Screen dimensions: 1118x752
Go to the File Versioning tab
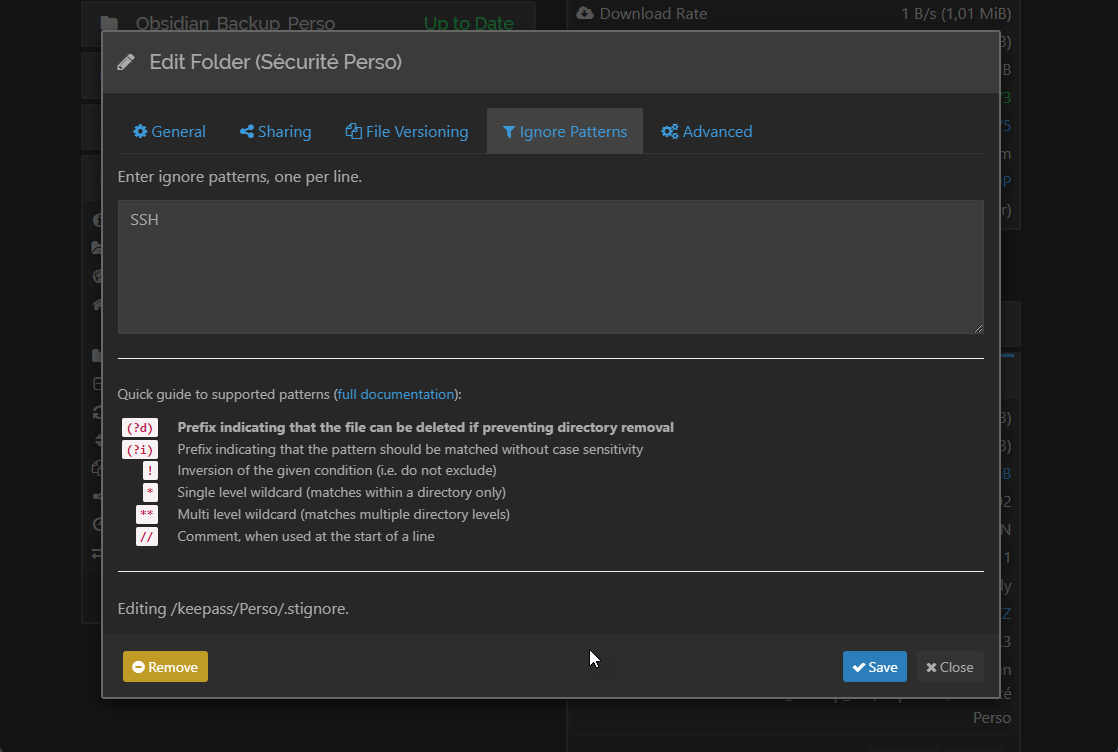pos(407,132)
